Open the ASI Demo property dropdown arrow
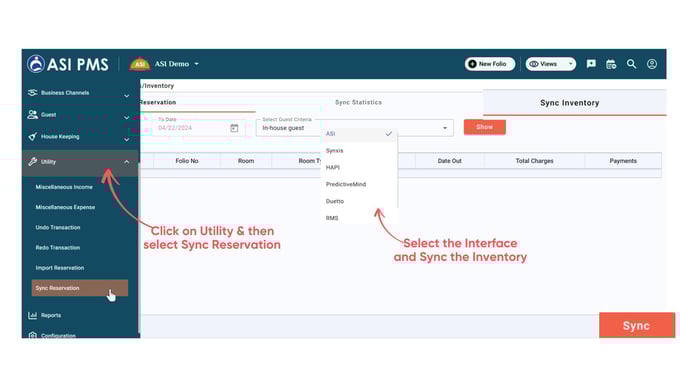This screenshot has height=387, width=688. [197, 64]
